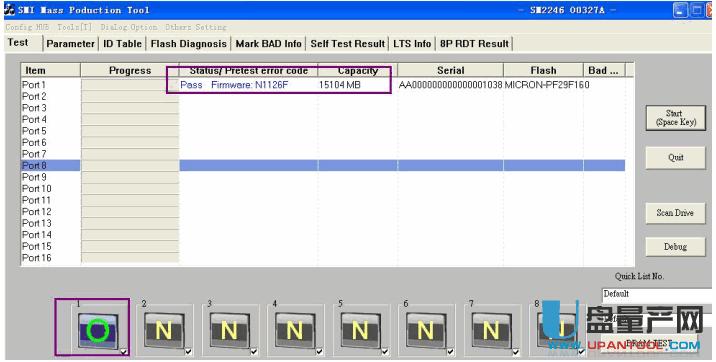The image size is (716, 362).
Task: Open the Tools[T] menu
Action: coord(74,27)
